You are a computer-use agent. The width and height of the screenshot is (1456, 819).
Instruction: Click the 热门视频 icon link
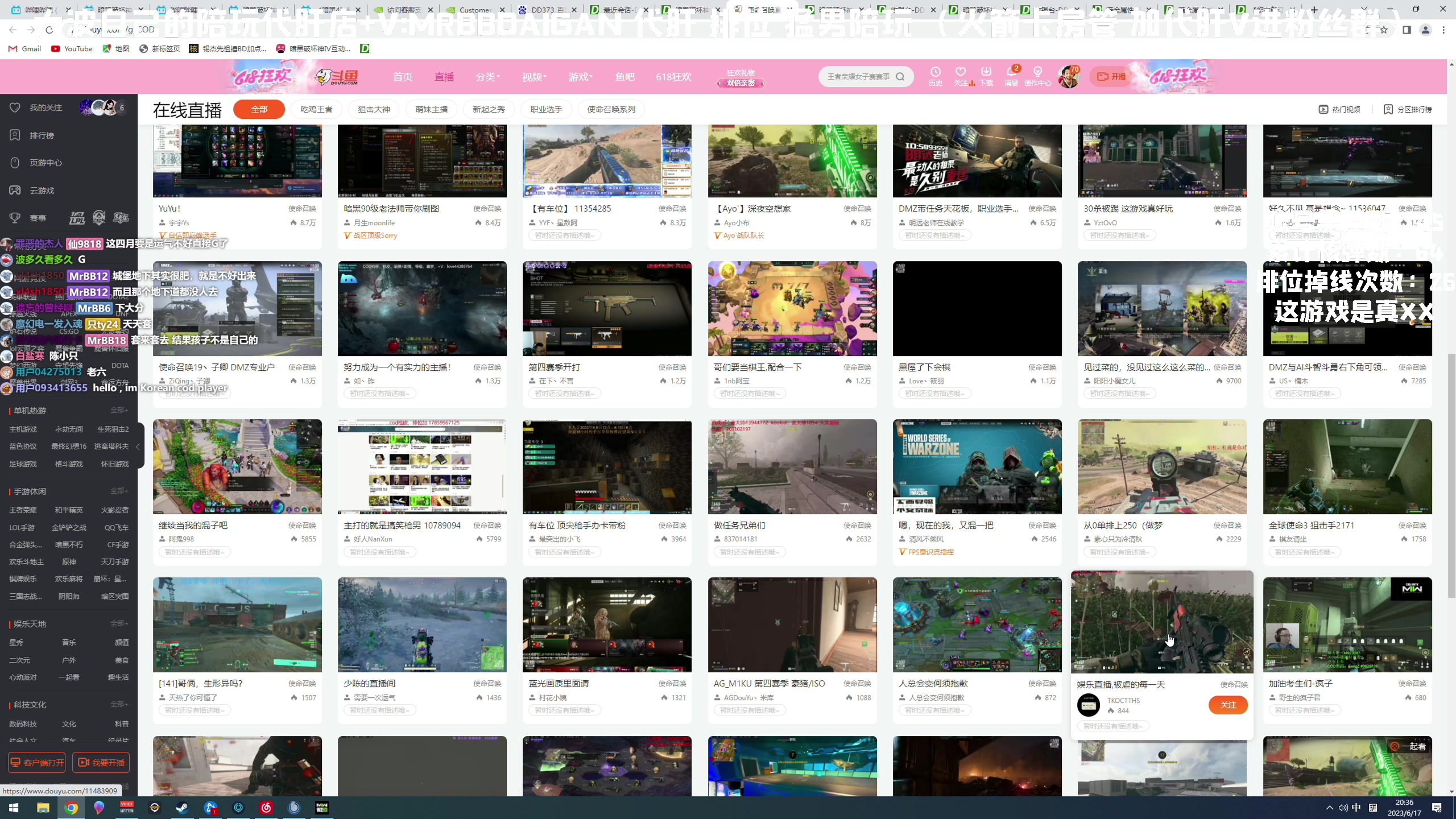coord(1339,109)
